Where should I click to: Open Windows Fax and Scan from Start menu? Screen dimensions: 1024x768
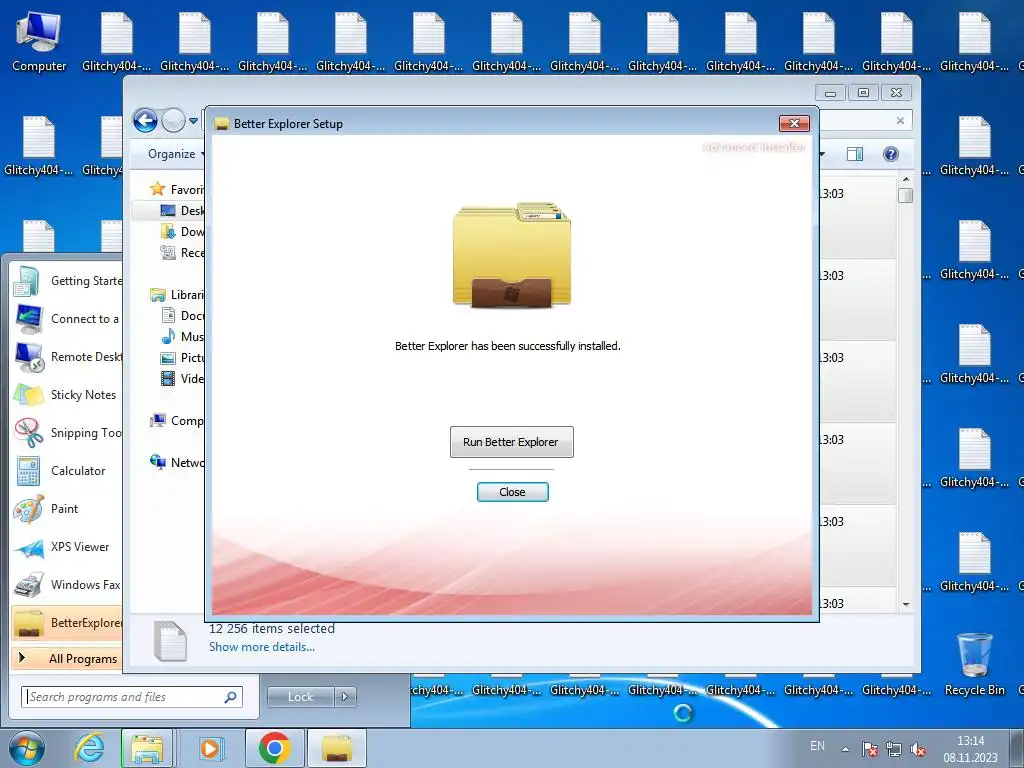(67, 584)
